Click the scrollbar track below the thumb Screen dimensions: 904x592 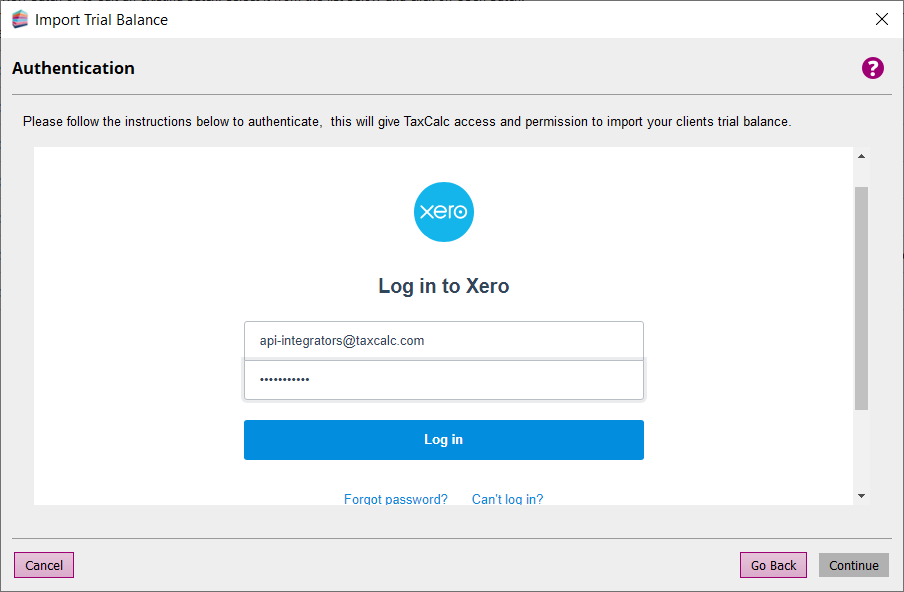pos(861,450)
